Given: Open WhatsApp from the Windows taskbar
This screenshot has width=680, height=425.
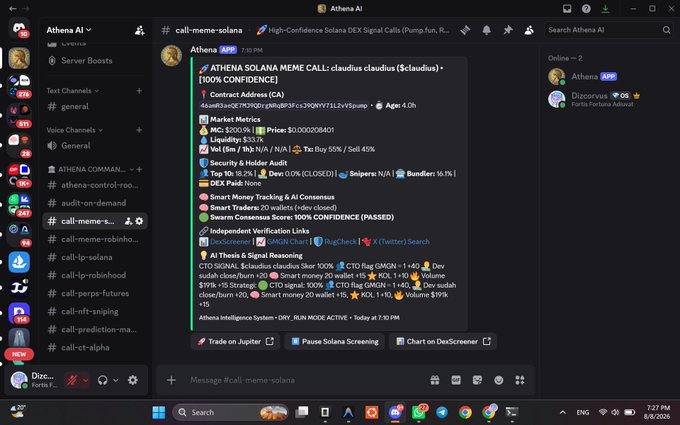Looking at the screenshot, I should pos(418,412).
